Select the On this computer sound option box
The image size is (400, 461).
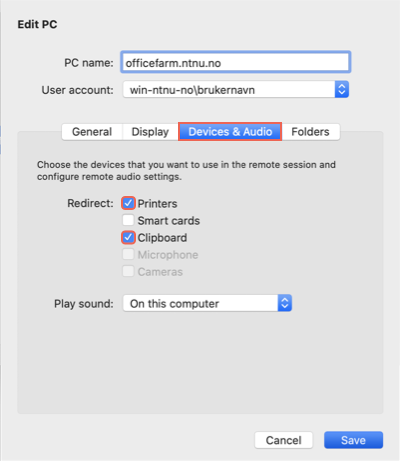point(207,303)
